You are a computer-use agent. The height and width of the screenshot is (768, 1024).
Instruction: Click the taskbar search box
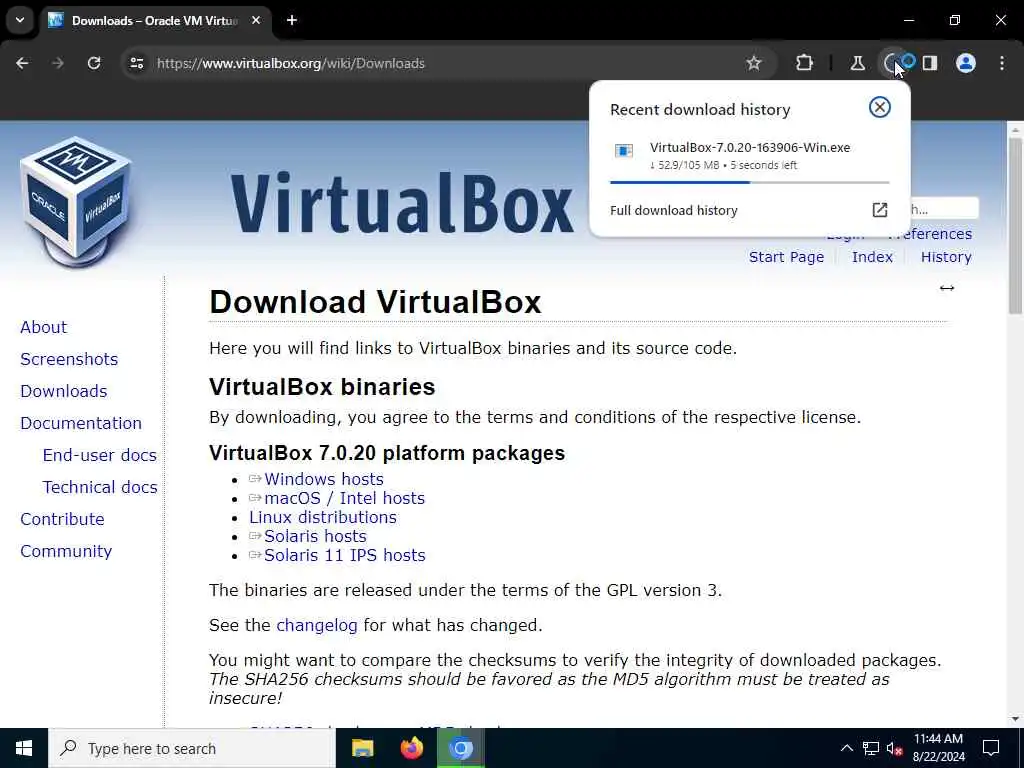click(x=192, y=748)
